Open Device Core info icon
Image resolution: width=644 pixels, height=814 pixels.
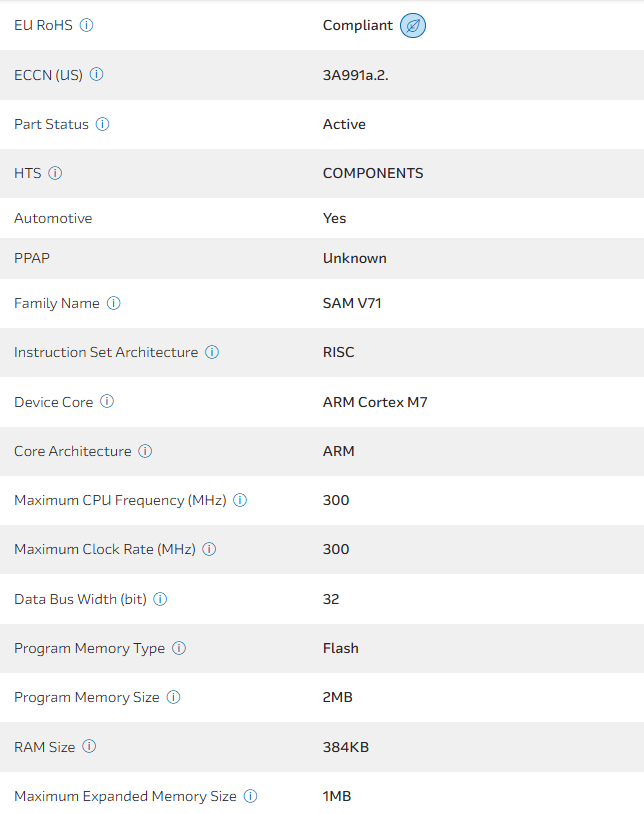tap(107, 402)
